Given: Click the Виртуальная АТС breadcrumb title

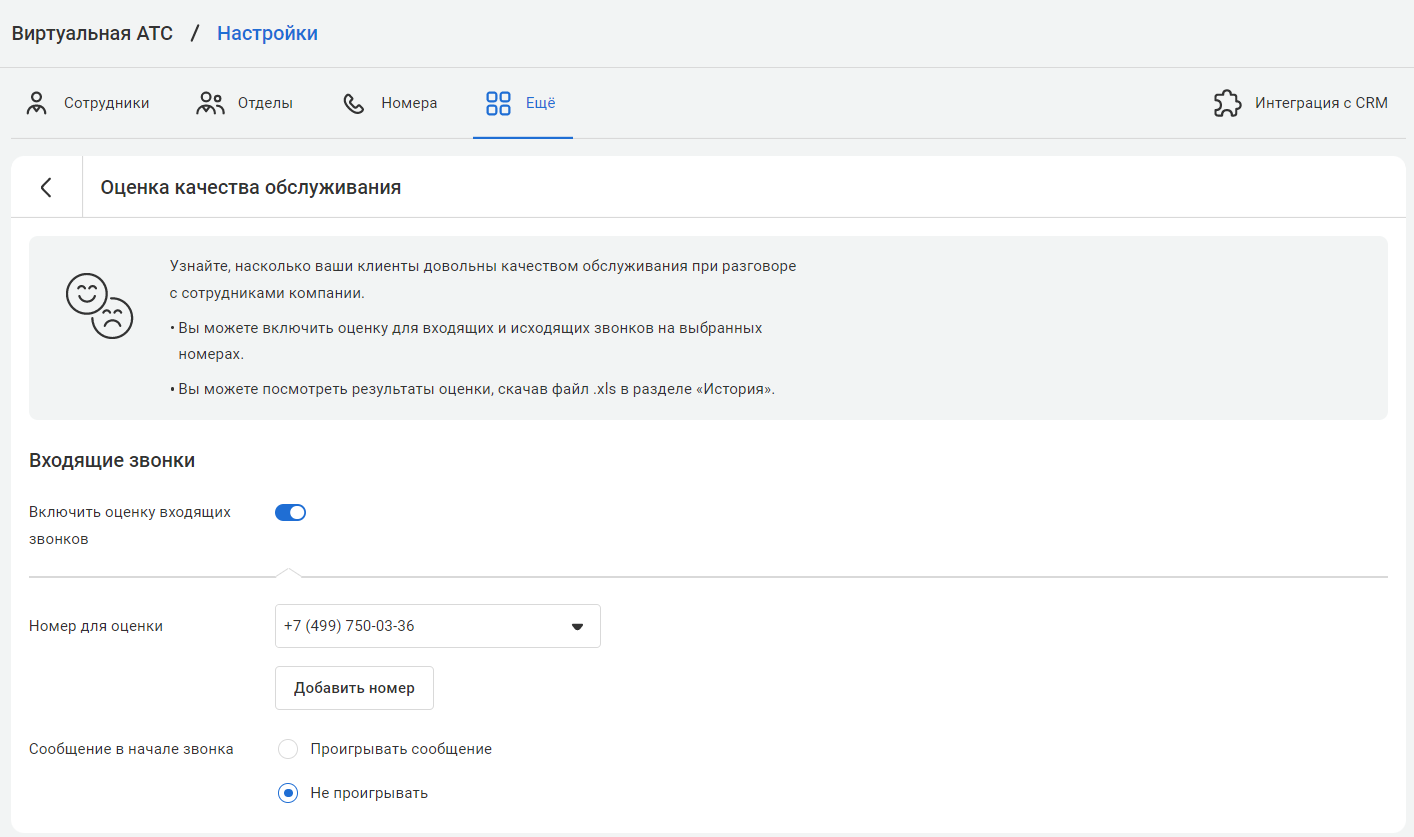Looking at the screenshot, I should click(x=92, y=33).
